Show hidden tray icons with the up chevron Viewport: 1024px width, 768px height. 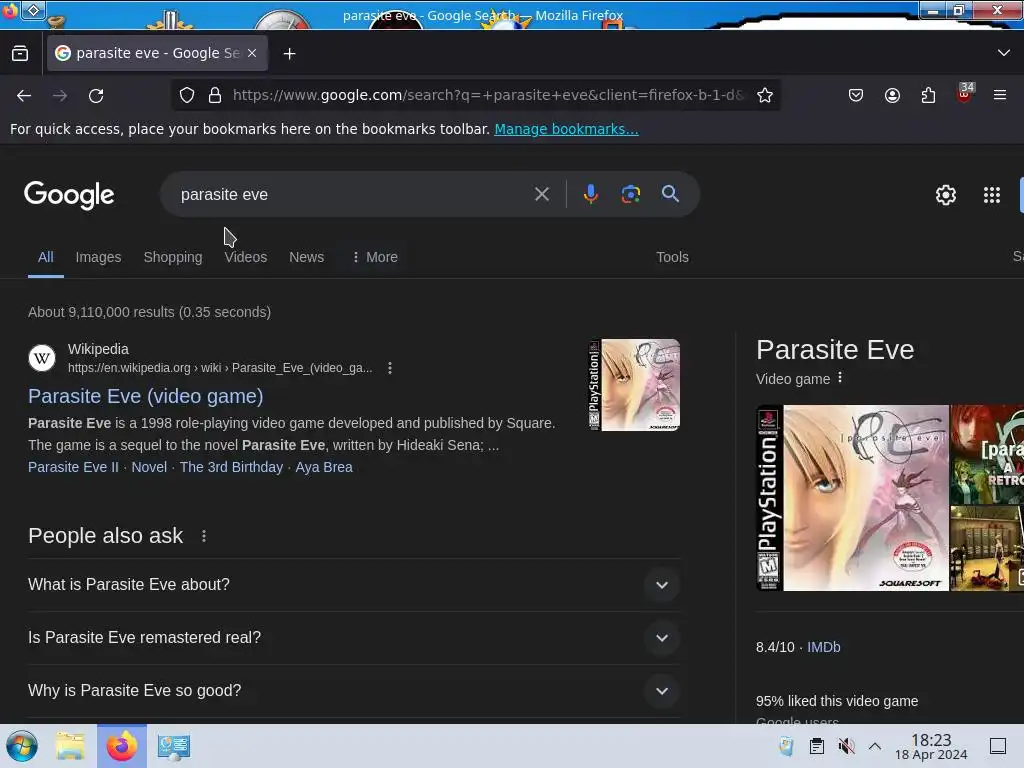(x=875, y=746)
